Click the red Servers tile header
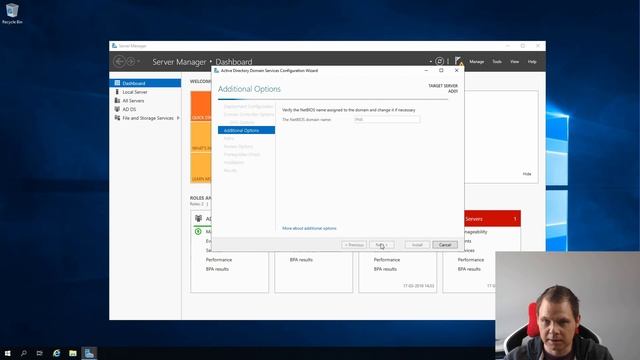Image resolution: width=640 pixels, height=360 pixels. (492, 219)
